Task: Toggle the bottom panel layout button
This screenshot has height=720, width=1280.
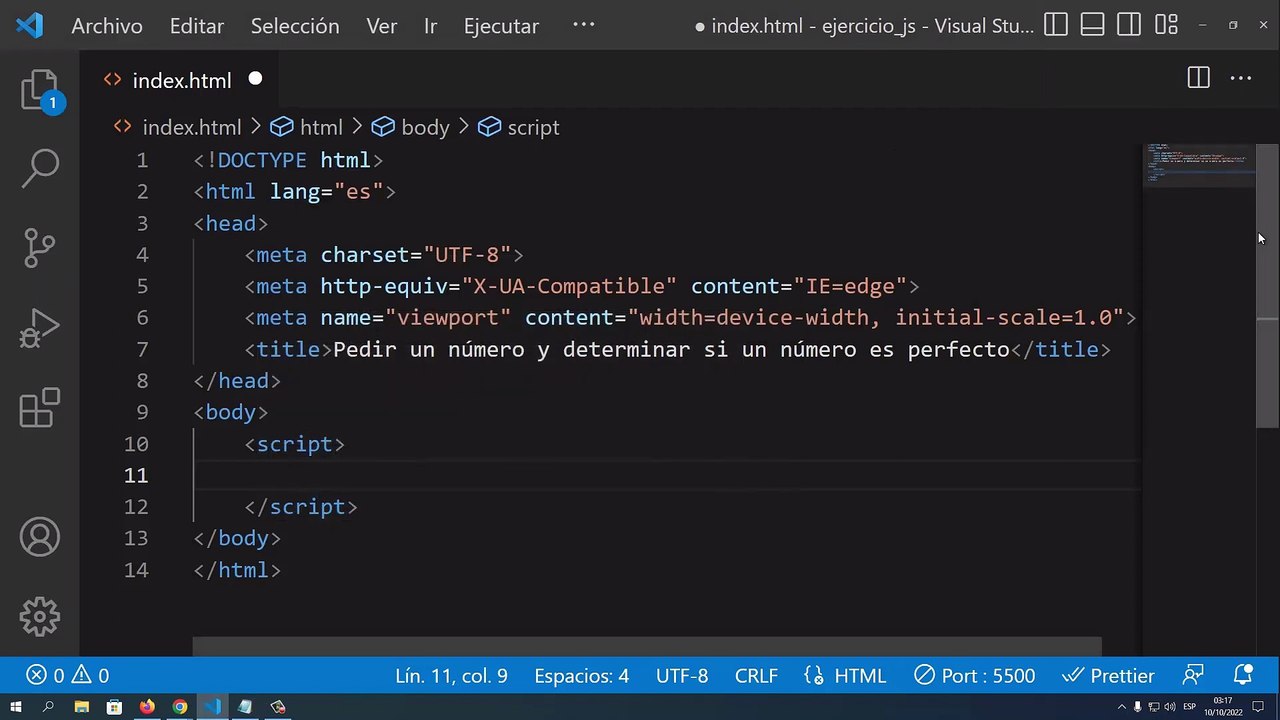Action: point(1093,26)
